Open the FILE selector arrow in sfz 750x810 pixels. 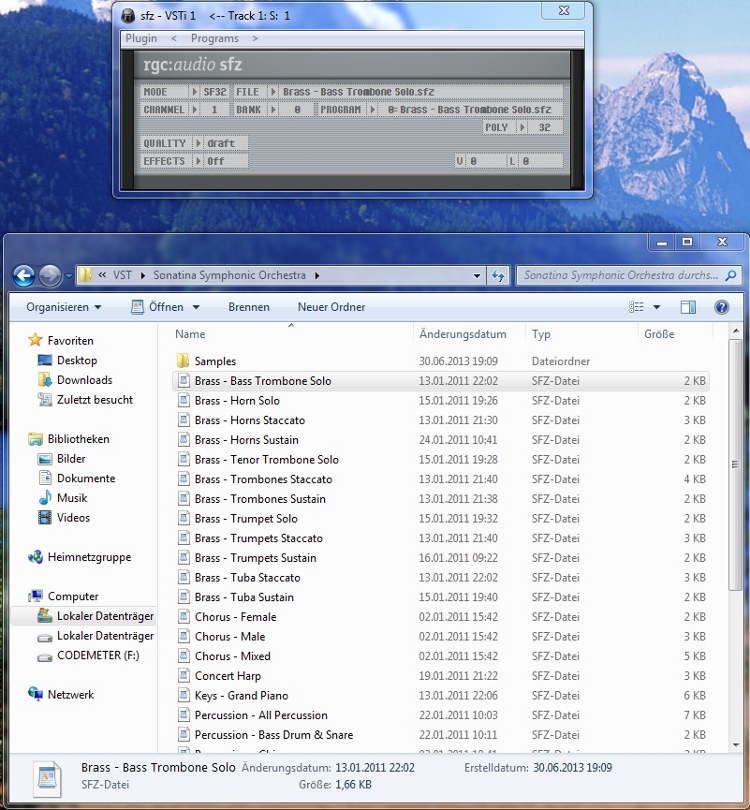(273, 91)
